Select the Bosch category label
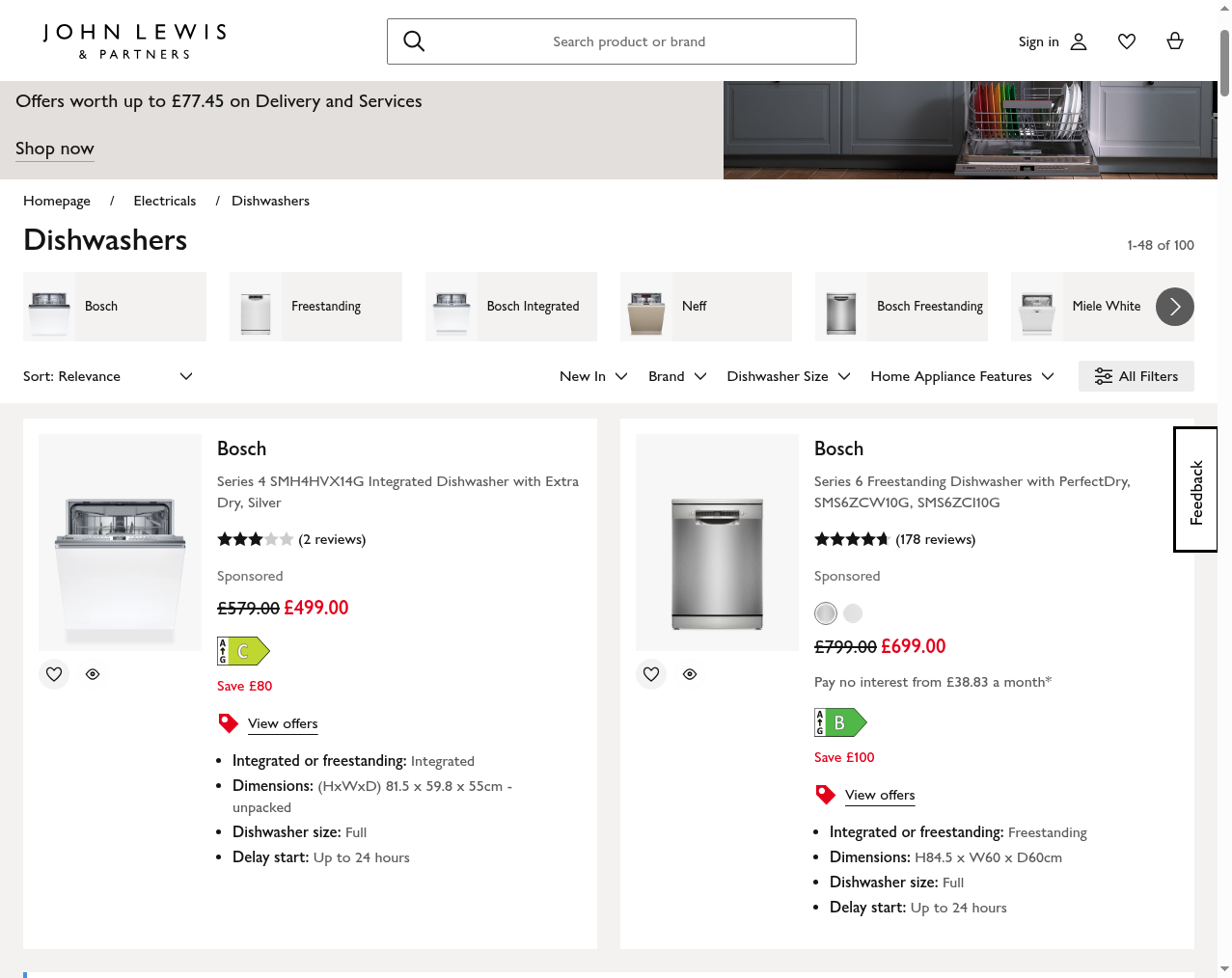The width and height of the screenshot is (1232, 978). pyautogui.click(x=101, y=306)
